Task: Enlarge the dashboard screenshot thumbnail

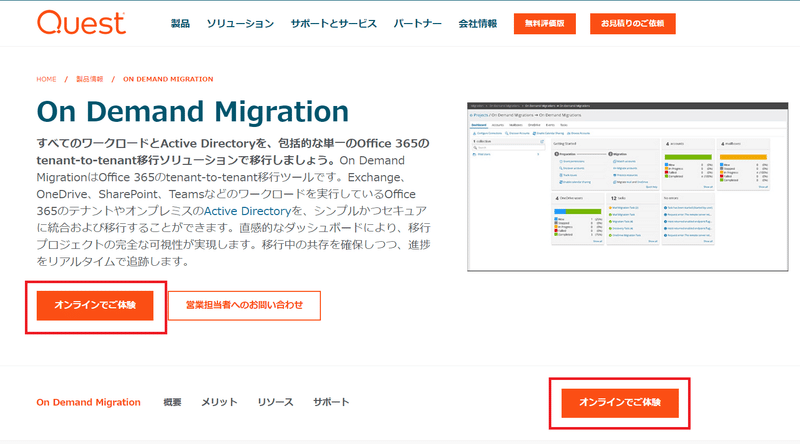Action: (x=628, y=187)
